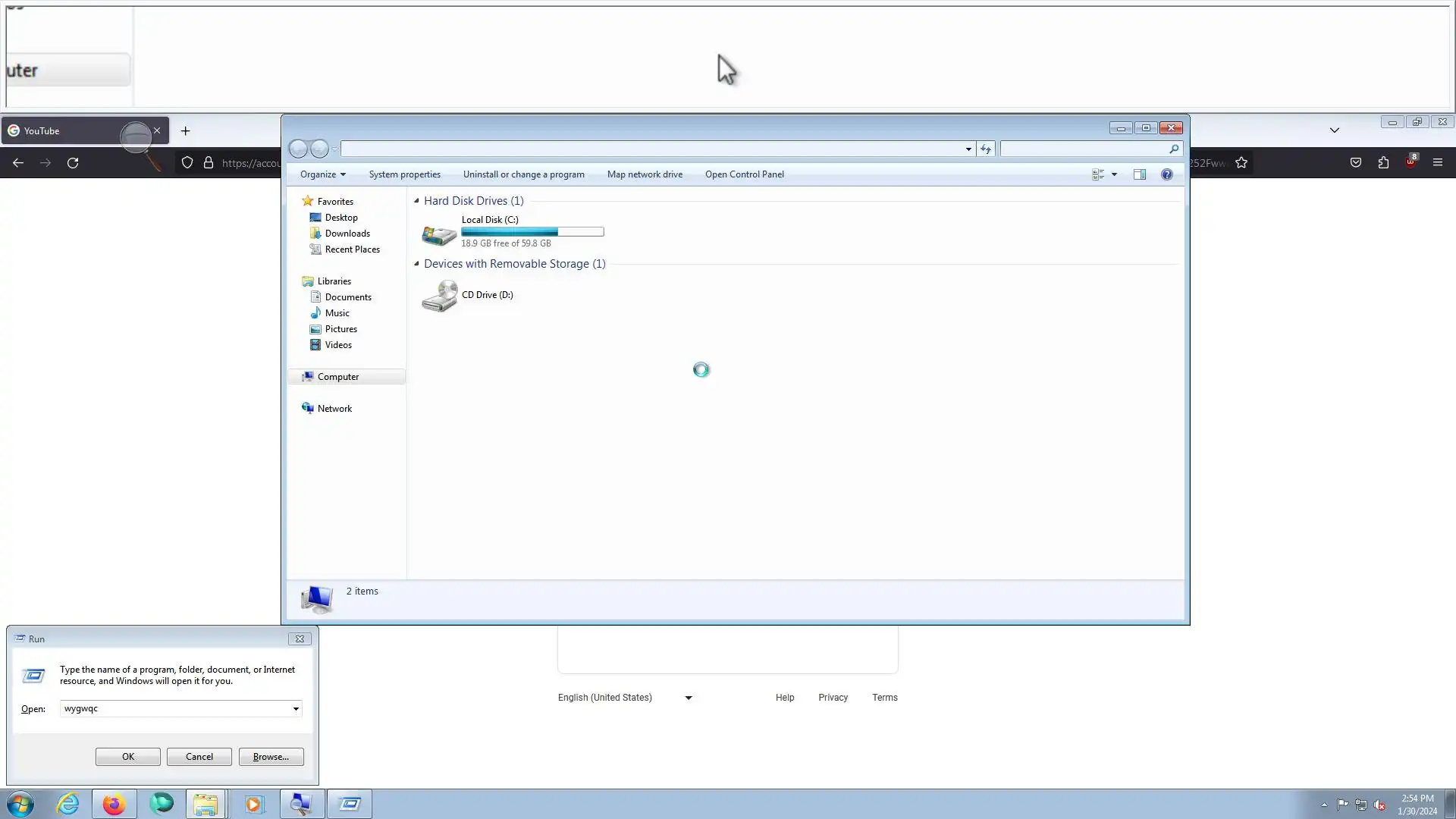The height and width of the screenshot is (819, 1456).
Task: Select the CD Drive (D:) icon
Action: 439,296
